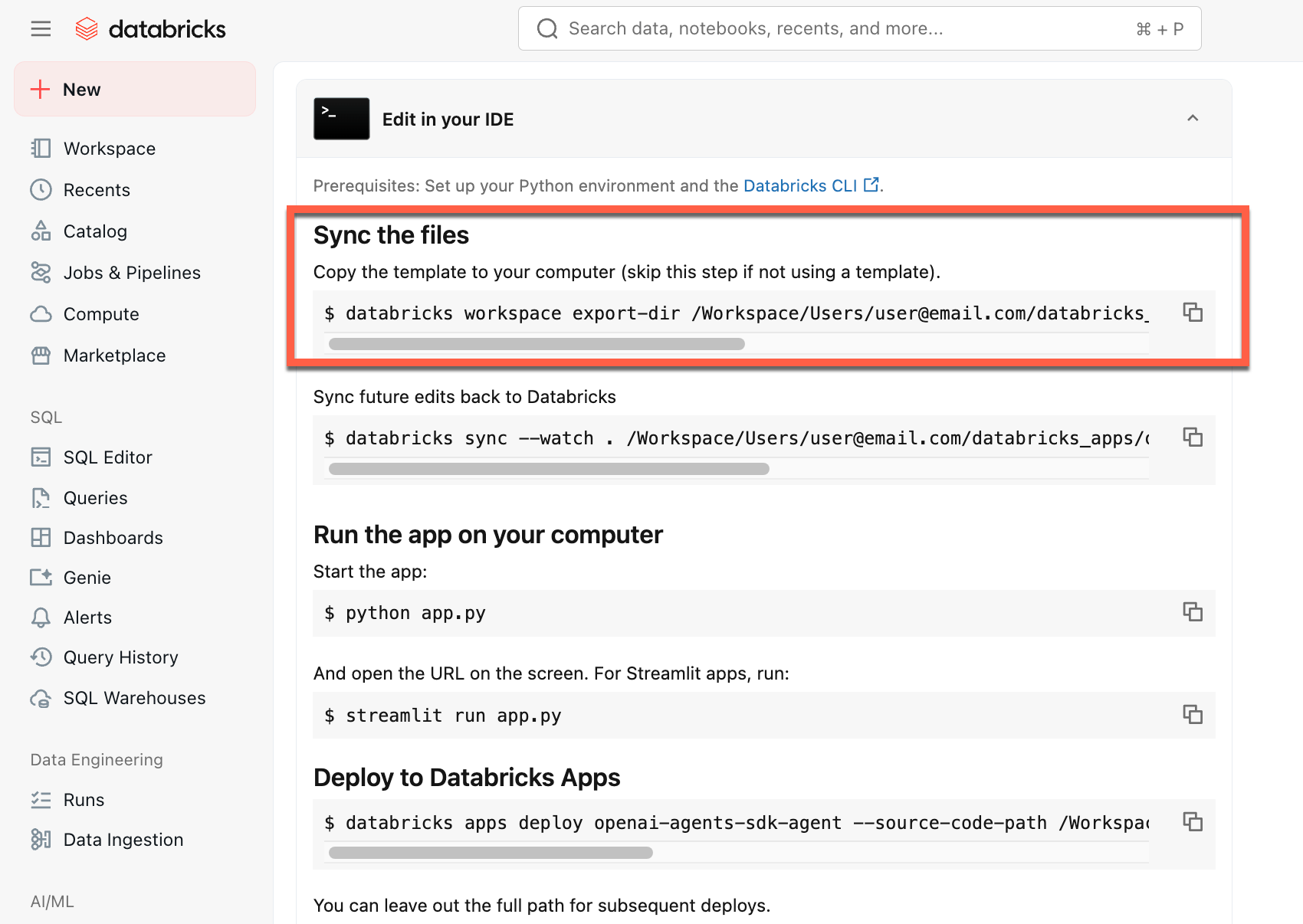Collapse the Edit in your IDE panel
Viewport: 1303px width, 924px height.
[1193, 119]
